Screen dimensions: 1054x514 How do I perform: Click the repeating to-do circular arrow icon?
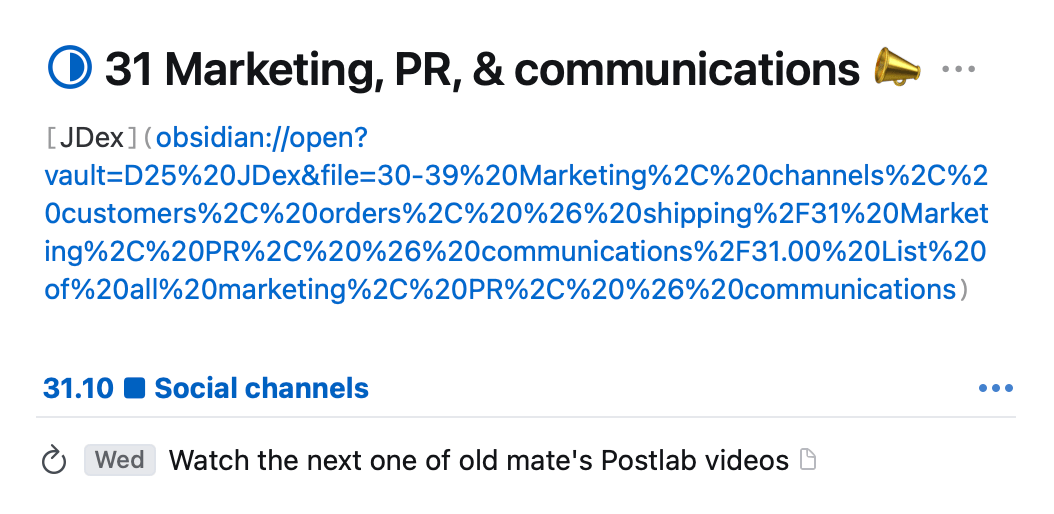point(54,461)
